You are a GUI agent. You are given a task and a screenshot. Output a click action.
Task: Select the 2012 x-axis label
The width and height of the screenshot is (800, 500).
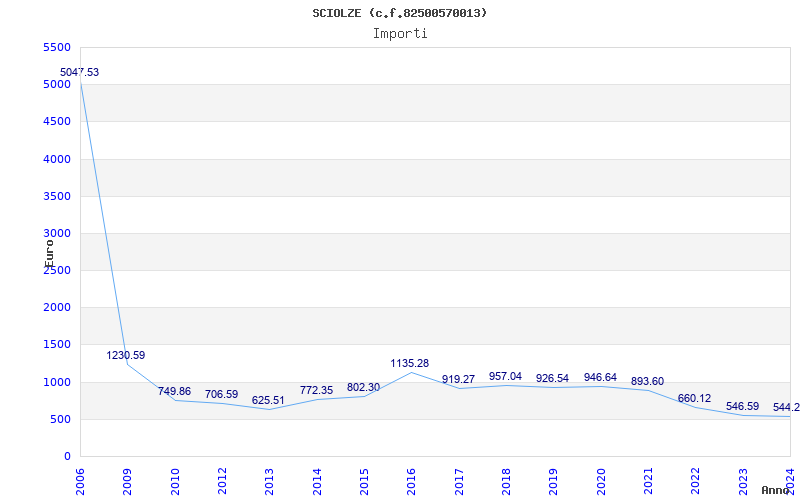coord(222,481)
